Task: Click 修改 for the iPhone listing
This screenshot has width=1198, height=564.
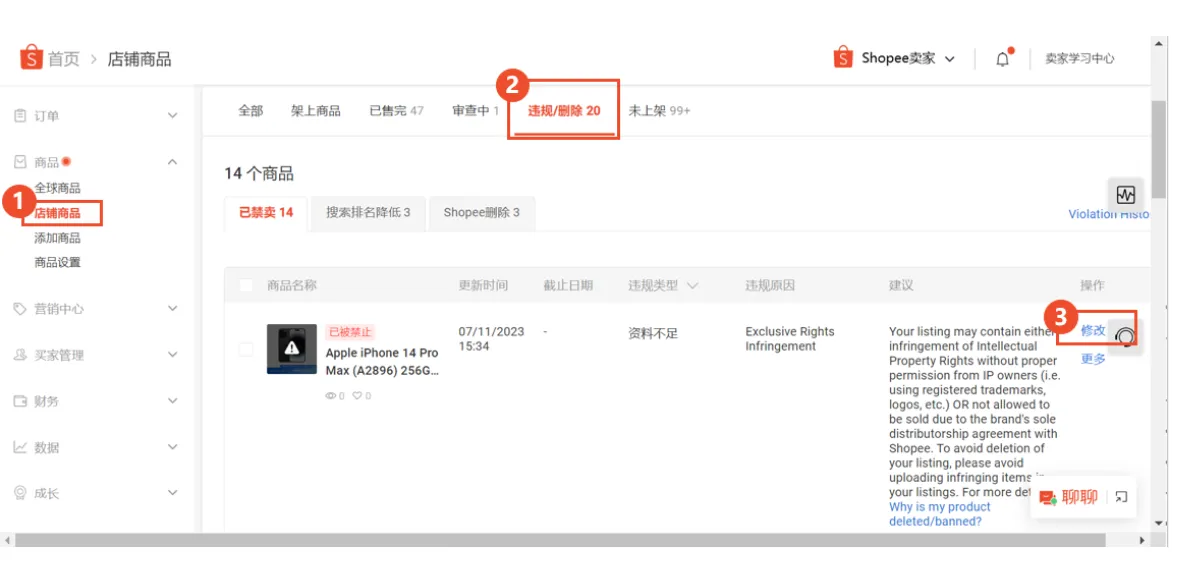Action: coord(1093,330)
